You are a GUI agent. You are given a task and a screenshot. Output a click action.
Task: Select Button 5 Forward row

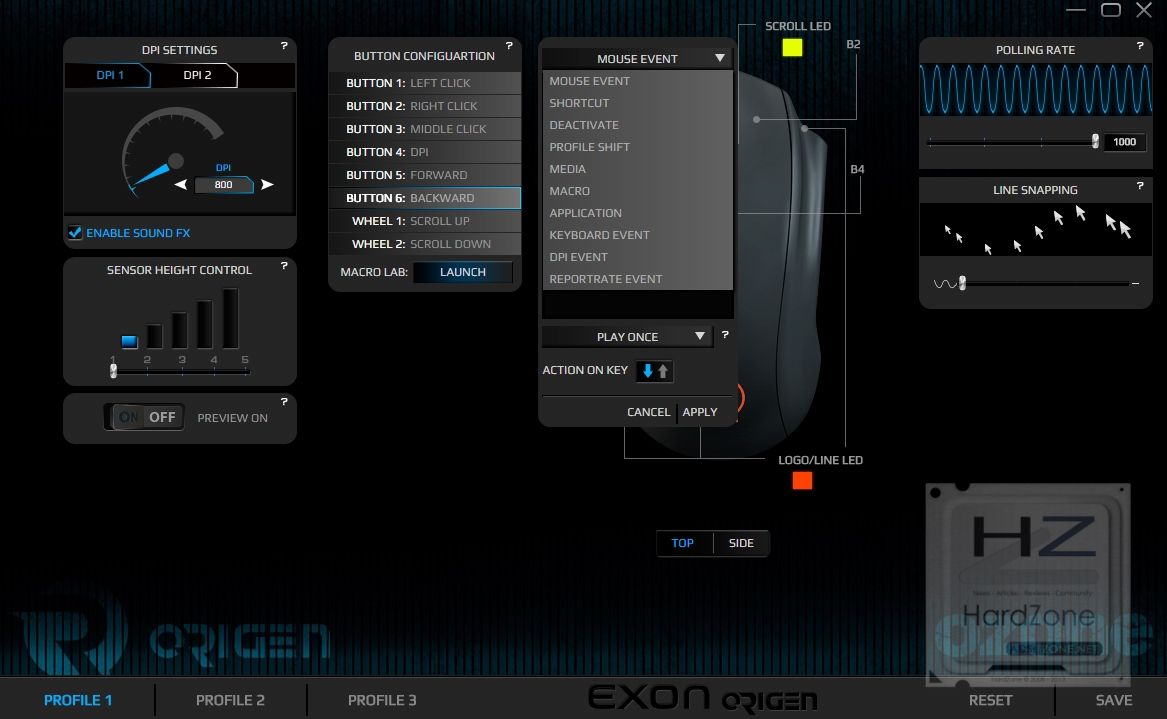click(x=425, y=175)
